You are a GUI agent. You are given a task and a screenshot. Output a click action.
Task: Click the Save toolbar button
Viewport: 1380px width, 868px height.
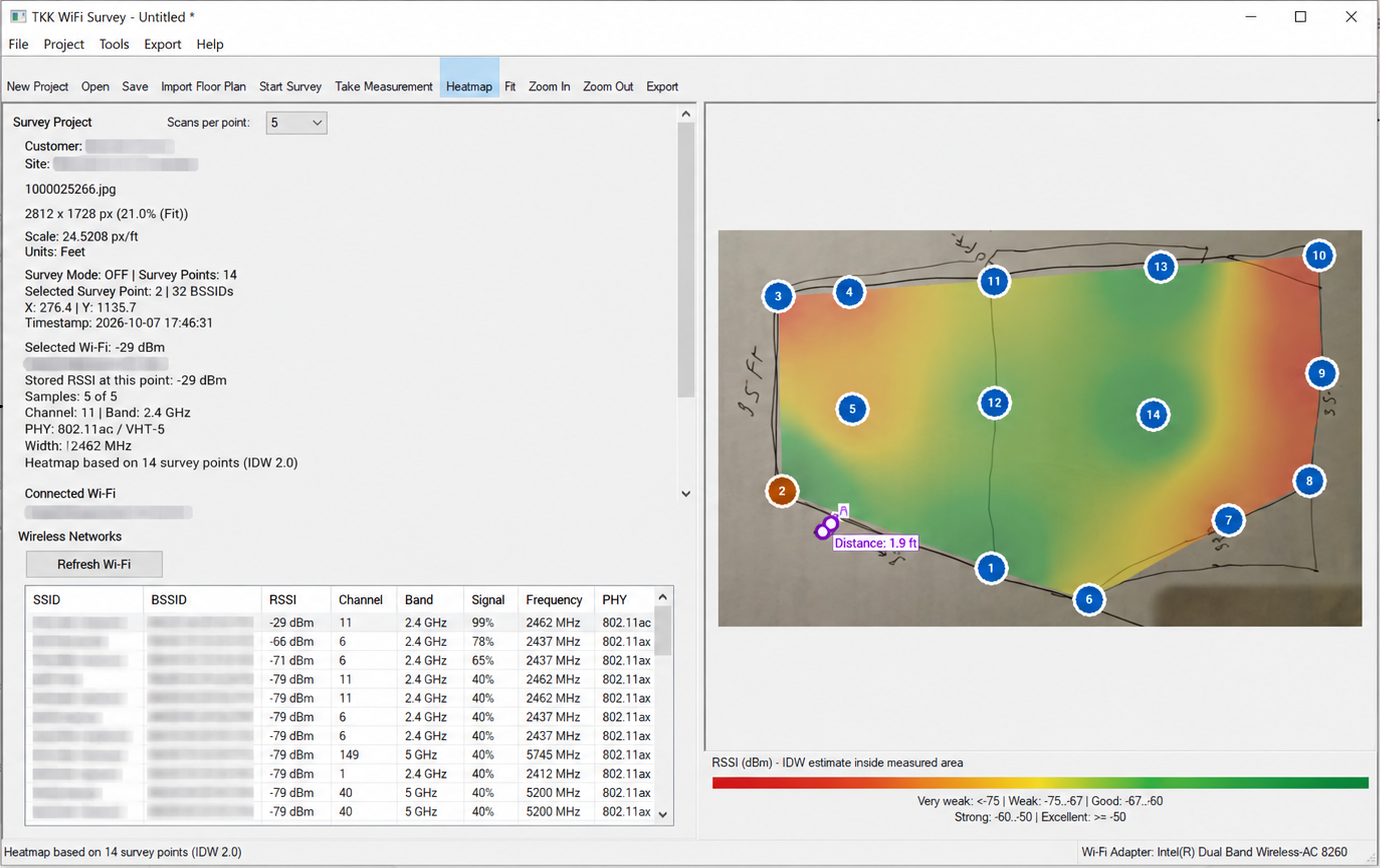[x=135, y=86]
